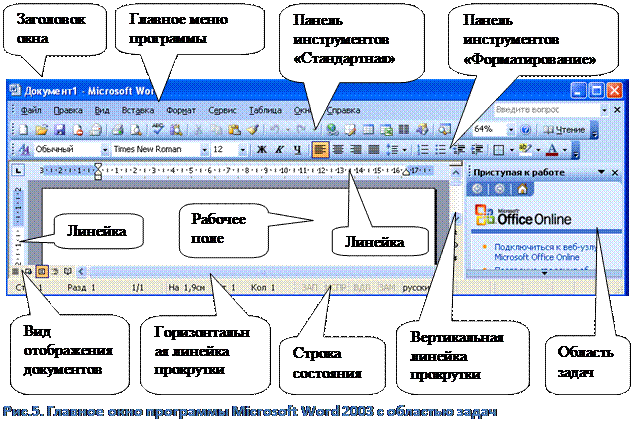The image size is (633, 434).
Task: Click the Insert Table icon
Action: click(368, 130)
